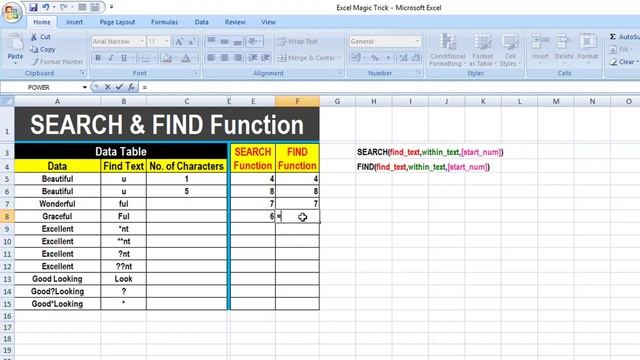Click the Comma Style icon
The image size is (640, 360).
388,58
